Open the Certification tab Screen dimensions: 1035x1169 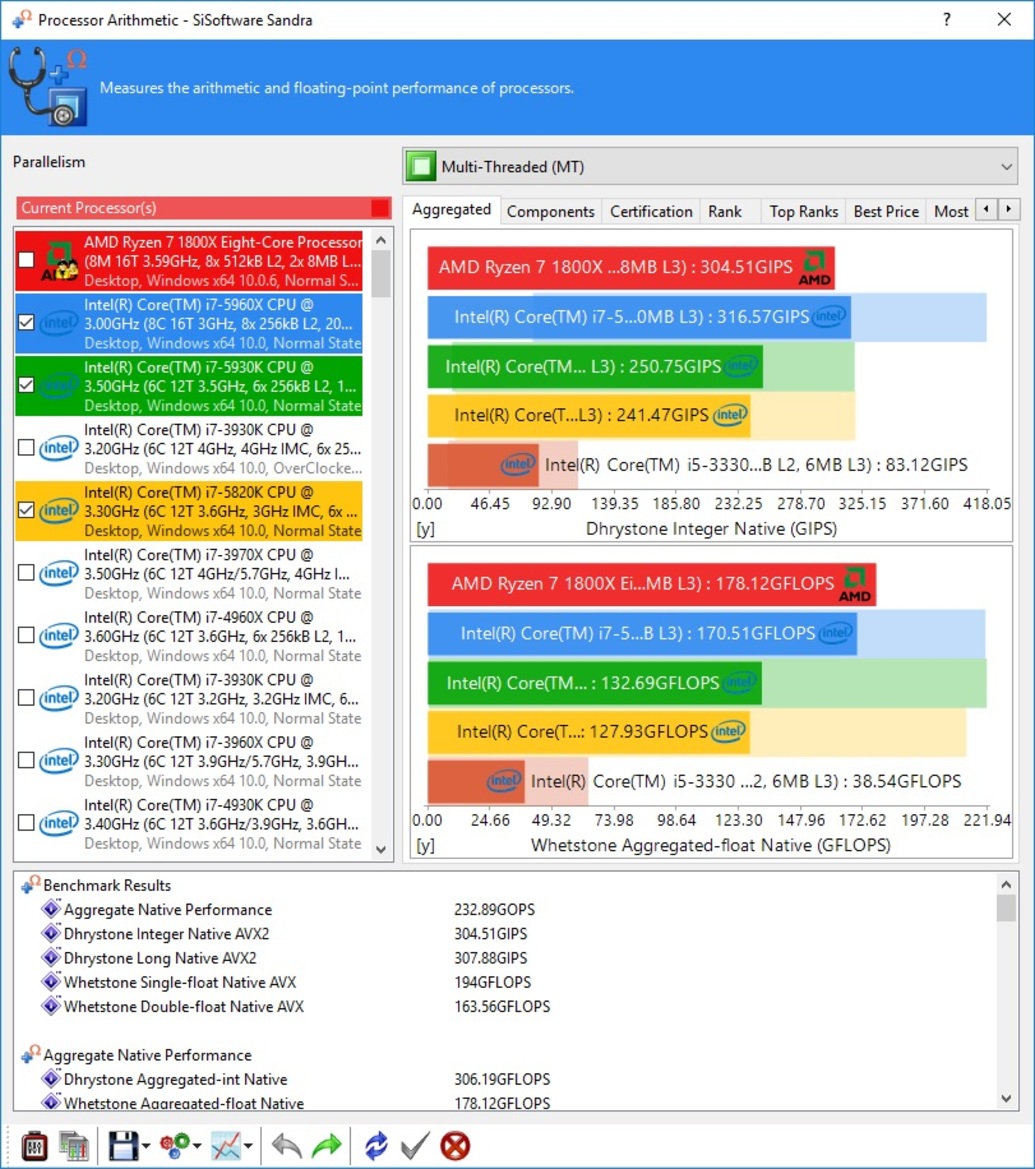[651, 212]
